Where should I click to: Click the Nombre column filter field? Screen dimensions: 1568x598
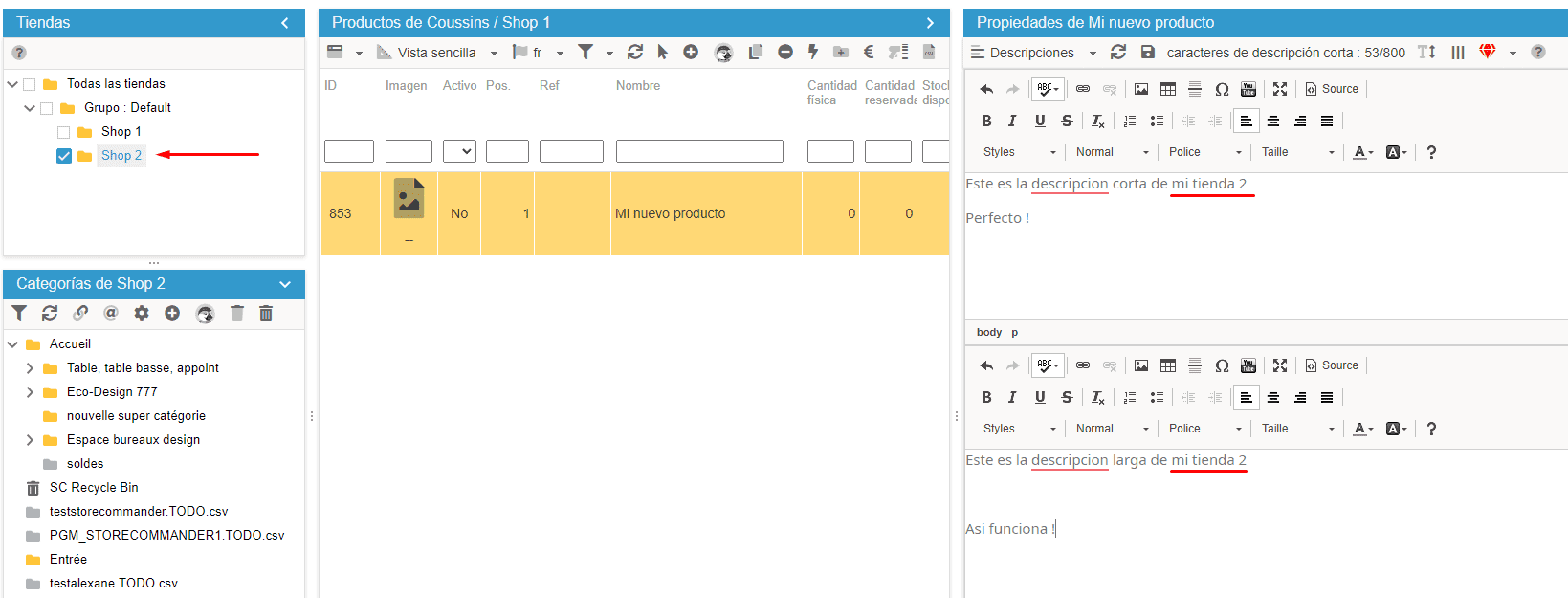click(699, 151)
